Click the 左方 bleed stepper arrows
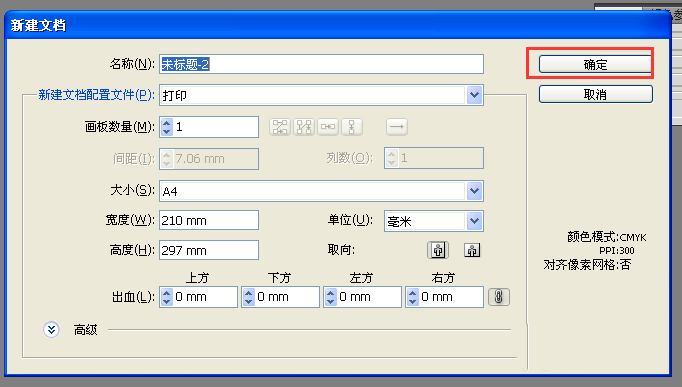The image size is (682, 387). coord(331,297)
